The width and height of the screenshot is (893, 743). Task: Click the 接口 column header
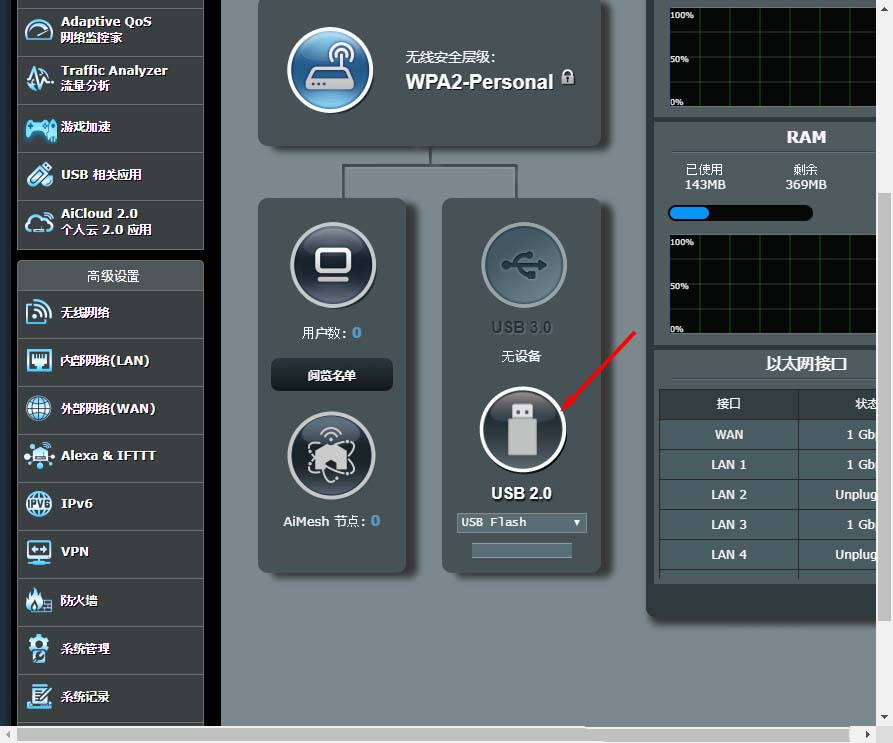coord(728,404)
